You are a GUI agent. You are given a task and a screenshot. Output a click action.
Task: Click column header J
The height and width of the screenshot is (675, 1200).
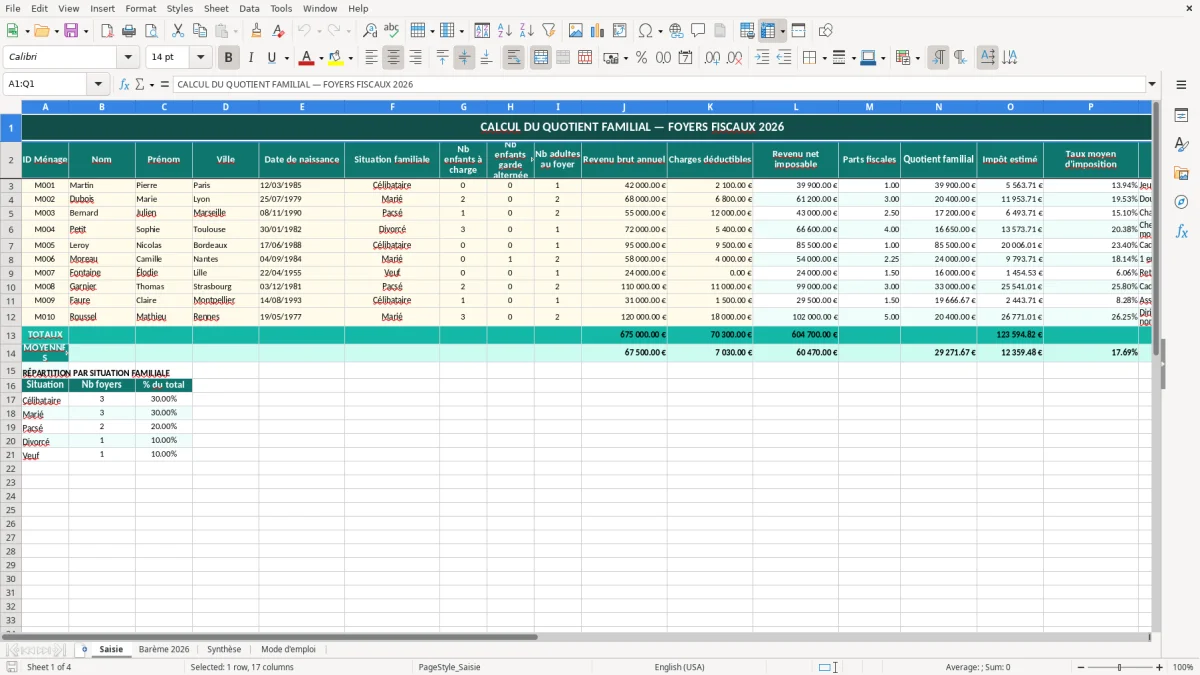pyautogui.click(x=624, y=106)
